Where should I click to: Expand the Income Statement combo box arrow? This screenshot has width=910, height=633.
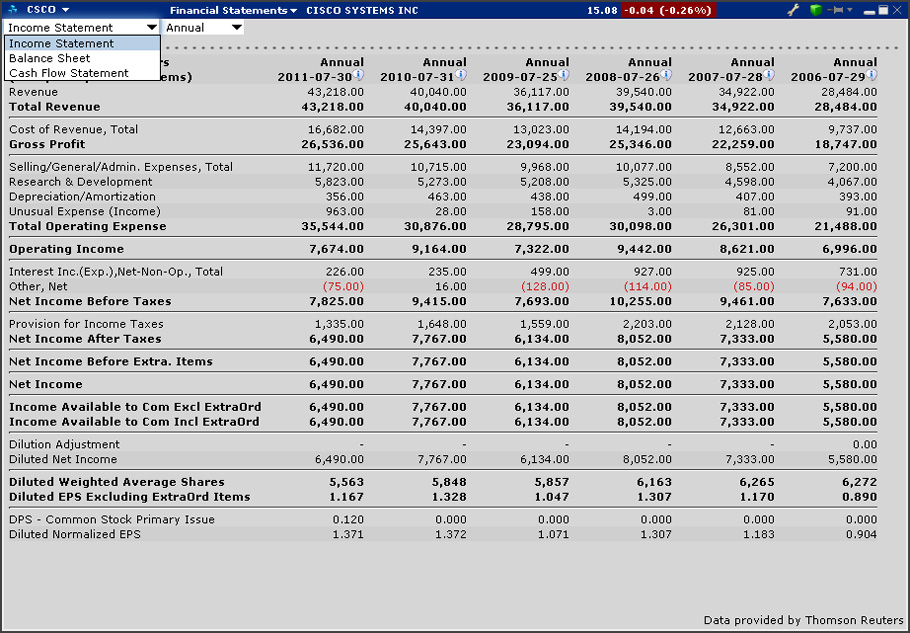pos(151,27)
